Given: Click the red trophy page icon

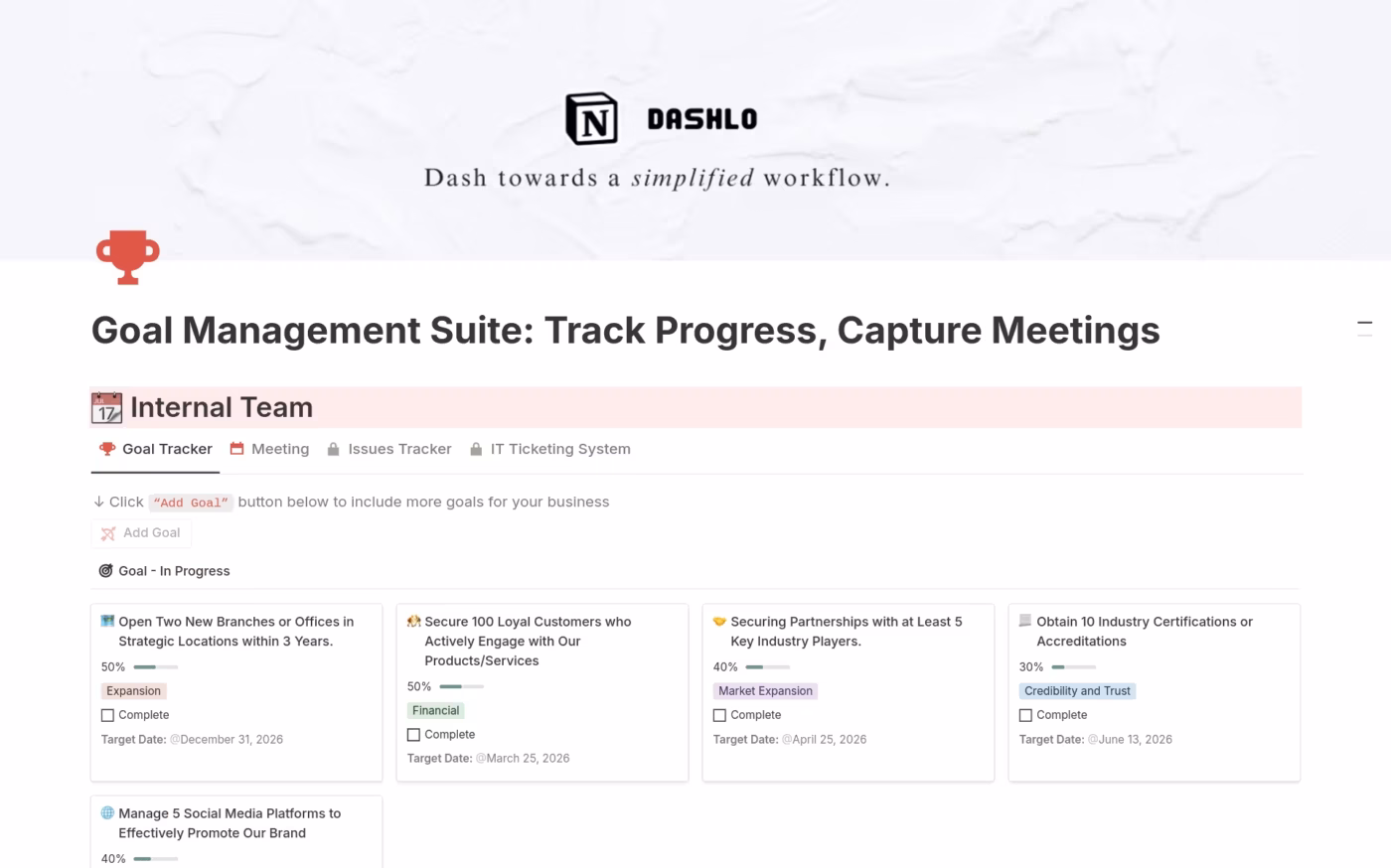Looking at the screenshot, I should pyautogui.click(x=127, y=257).
